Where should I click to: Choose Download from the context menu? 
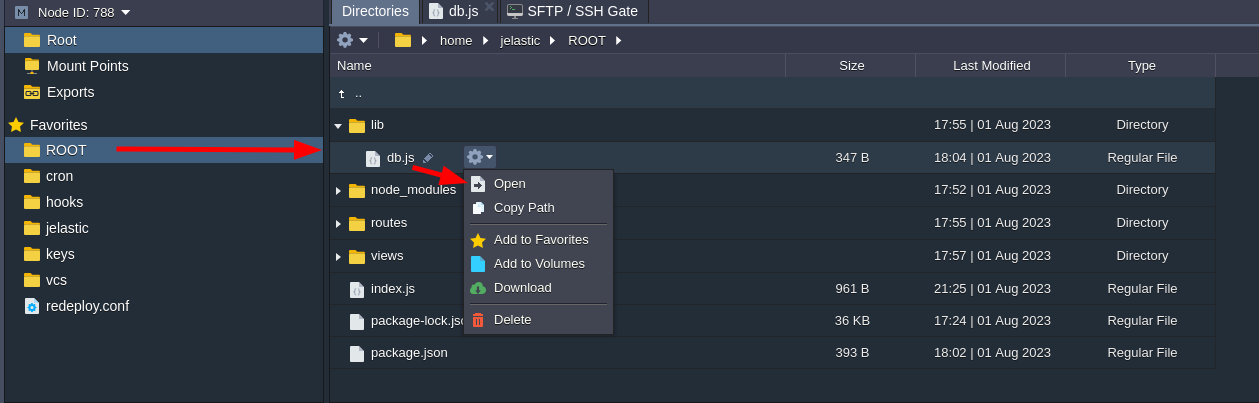tap(522, 288)
